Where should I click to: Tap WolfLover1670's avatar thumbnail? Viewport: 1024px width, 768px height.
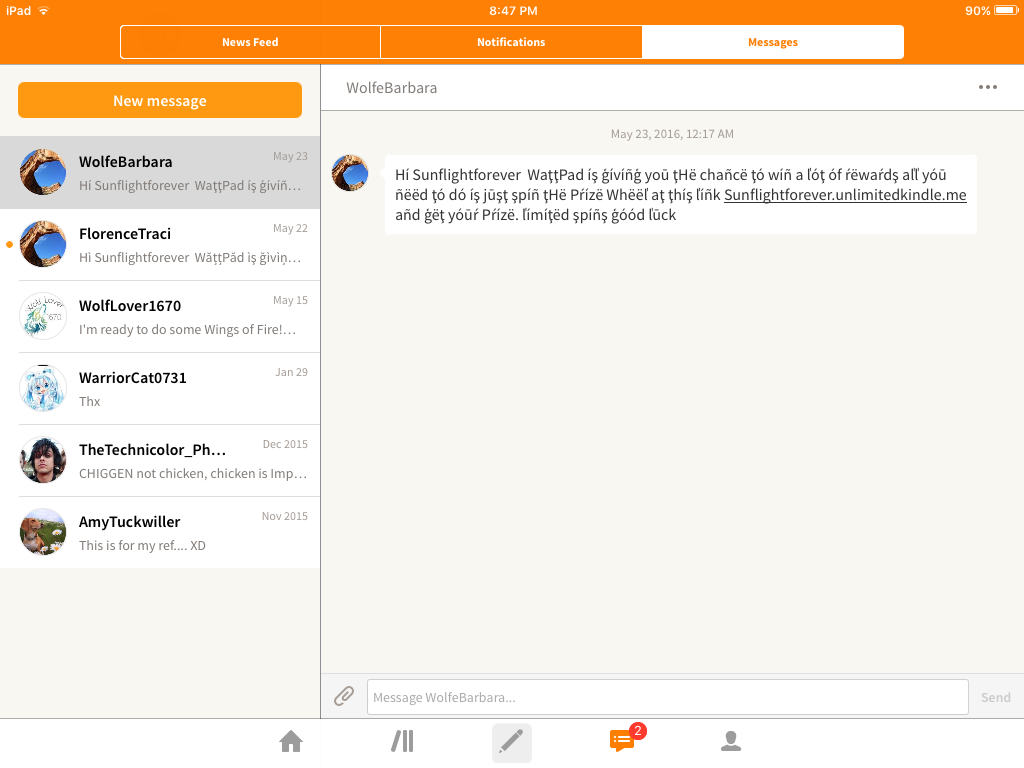tap(43, 316)
